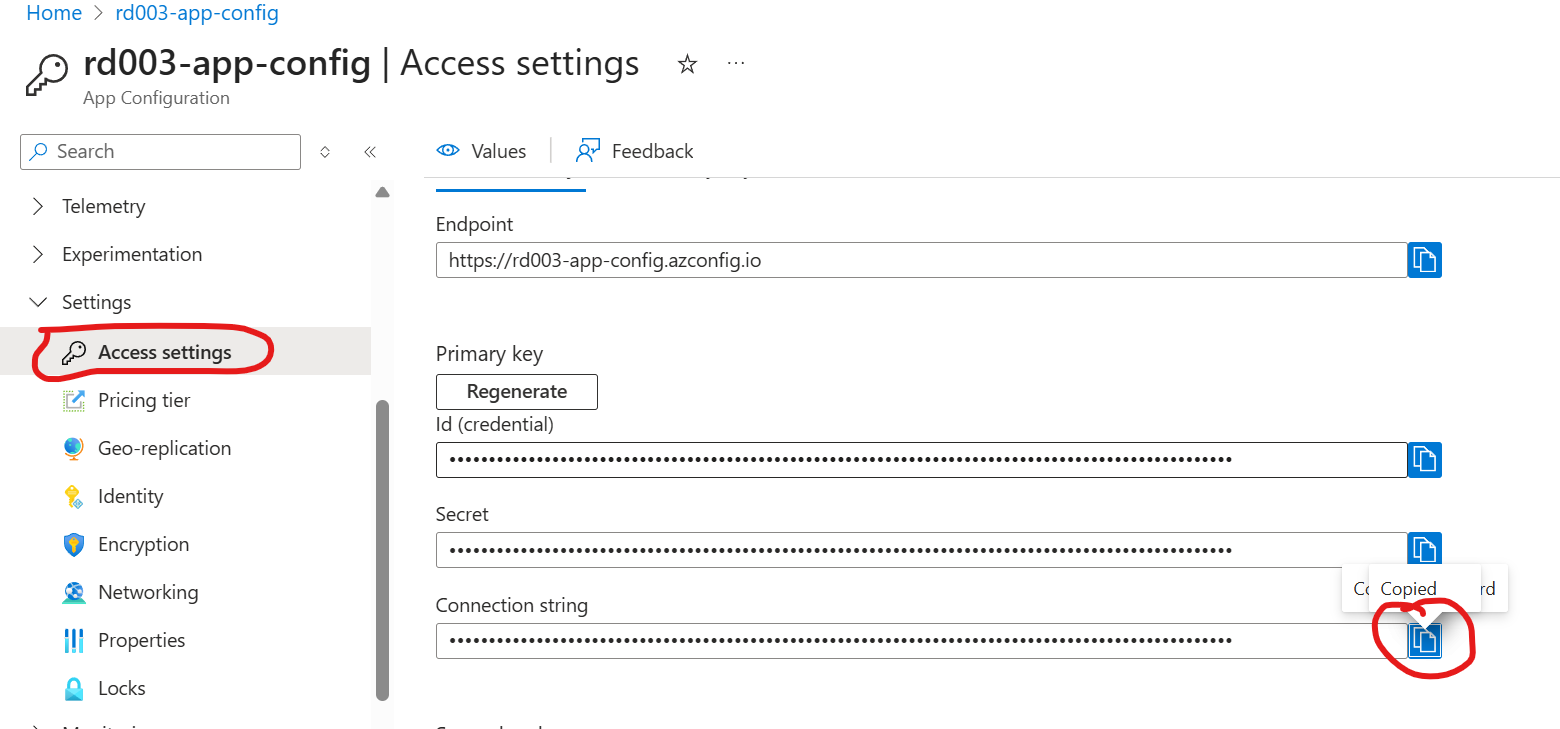Viewport: 1560px width, 729px height.
Task: Copy the Secret value
Action: click(x=1424, y=549)
